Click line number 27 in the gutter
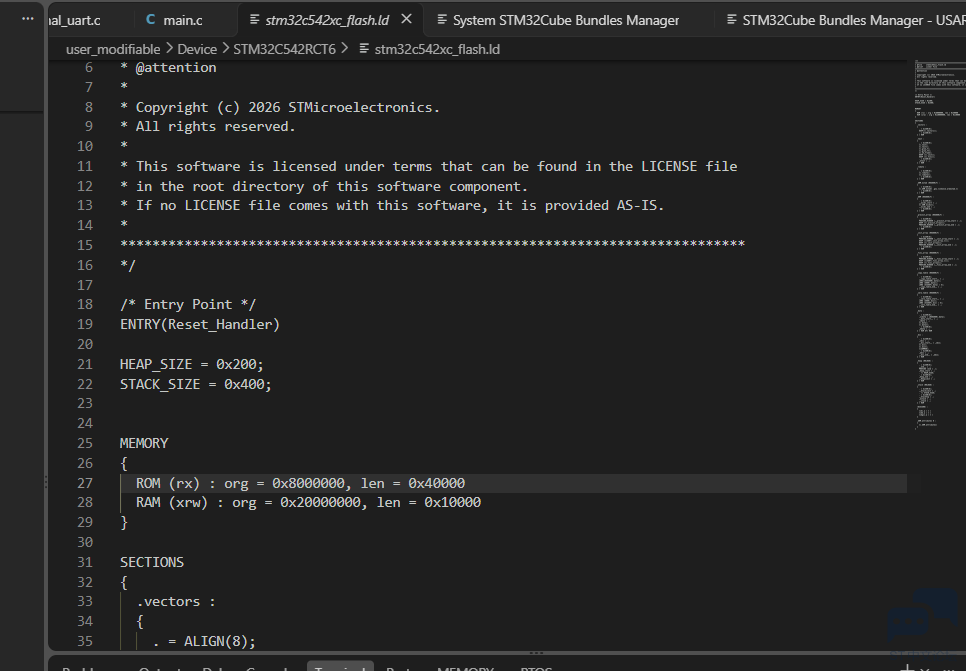 point(85,483)
